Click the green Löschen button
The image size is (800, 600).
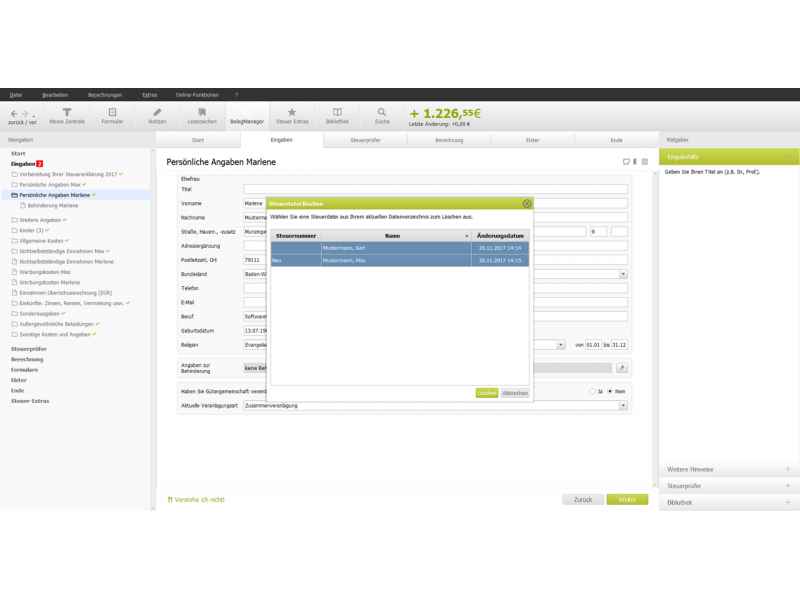[x=486, y=393]
